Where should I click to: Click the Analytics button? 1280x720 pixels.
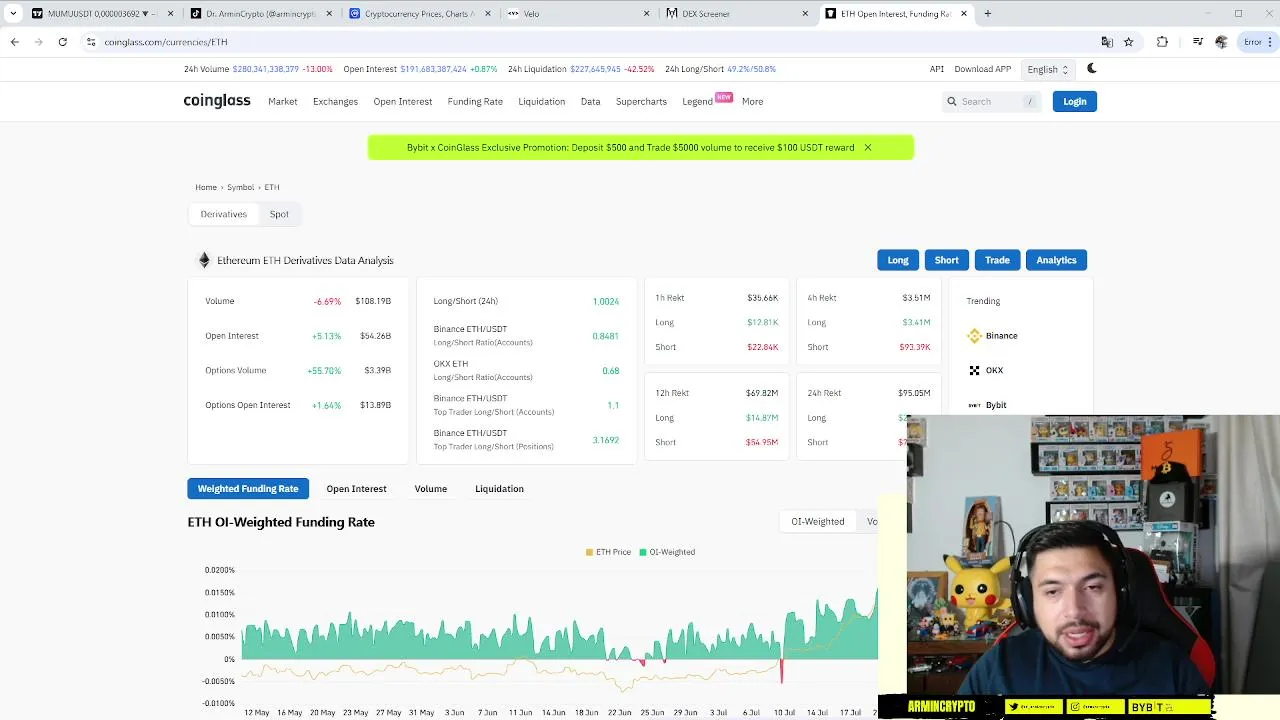point(1056,260)
